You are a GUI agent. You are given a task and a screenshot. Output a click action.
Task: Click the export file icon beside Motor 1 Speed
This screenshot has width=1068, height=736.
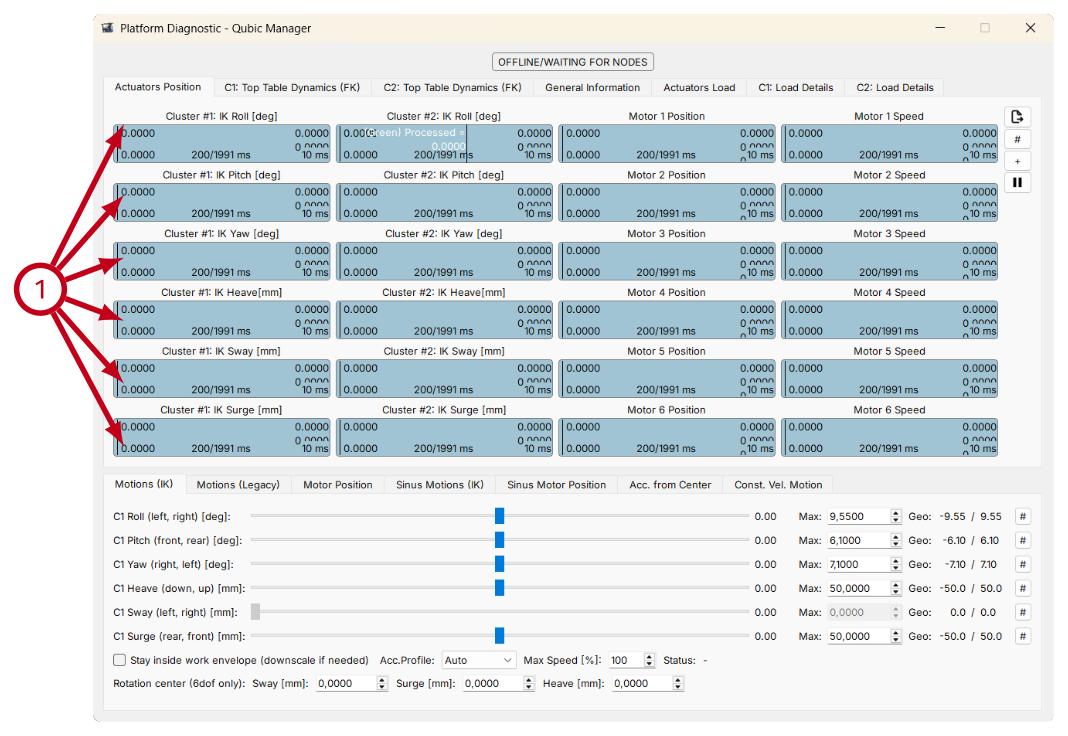(1017, 117)
